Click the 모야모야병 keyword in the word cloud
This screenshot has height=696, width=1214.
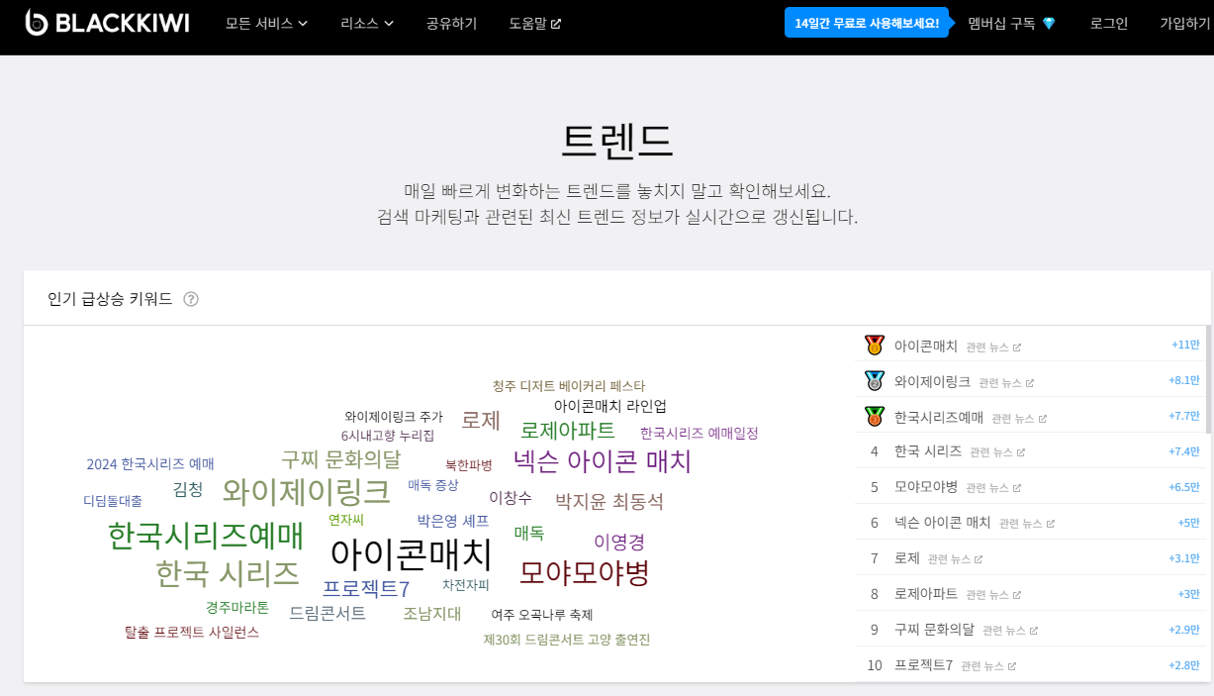tap(585, 571)
